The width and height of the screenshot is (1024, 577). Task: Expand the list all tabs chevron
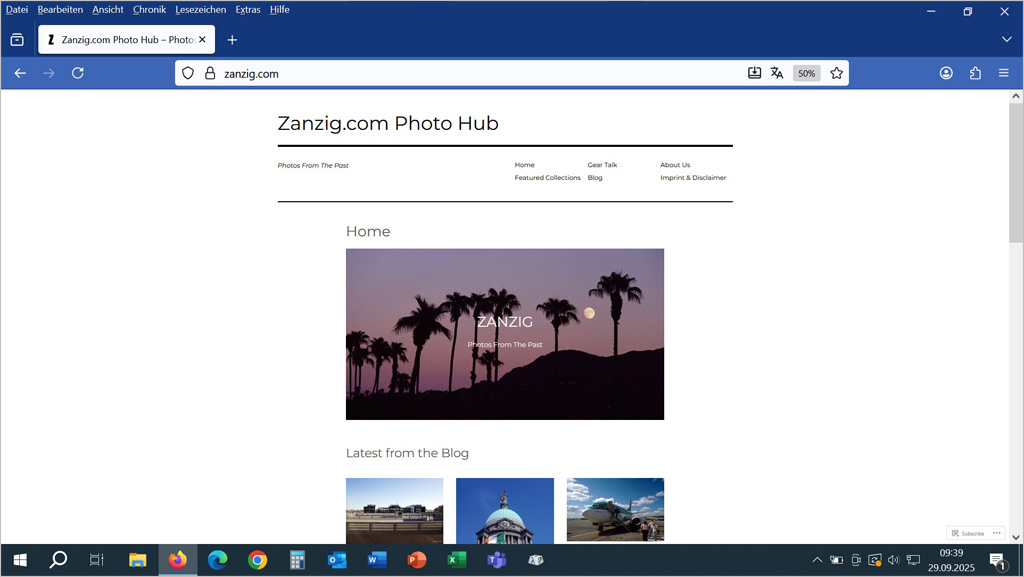coord(1006,40)
